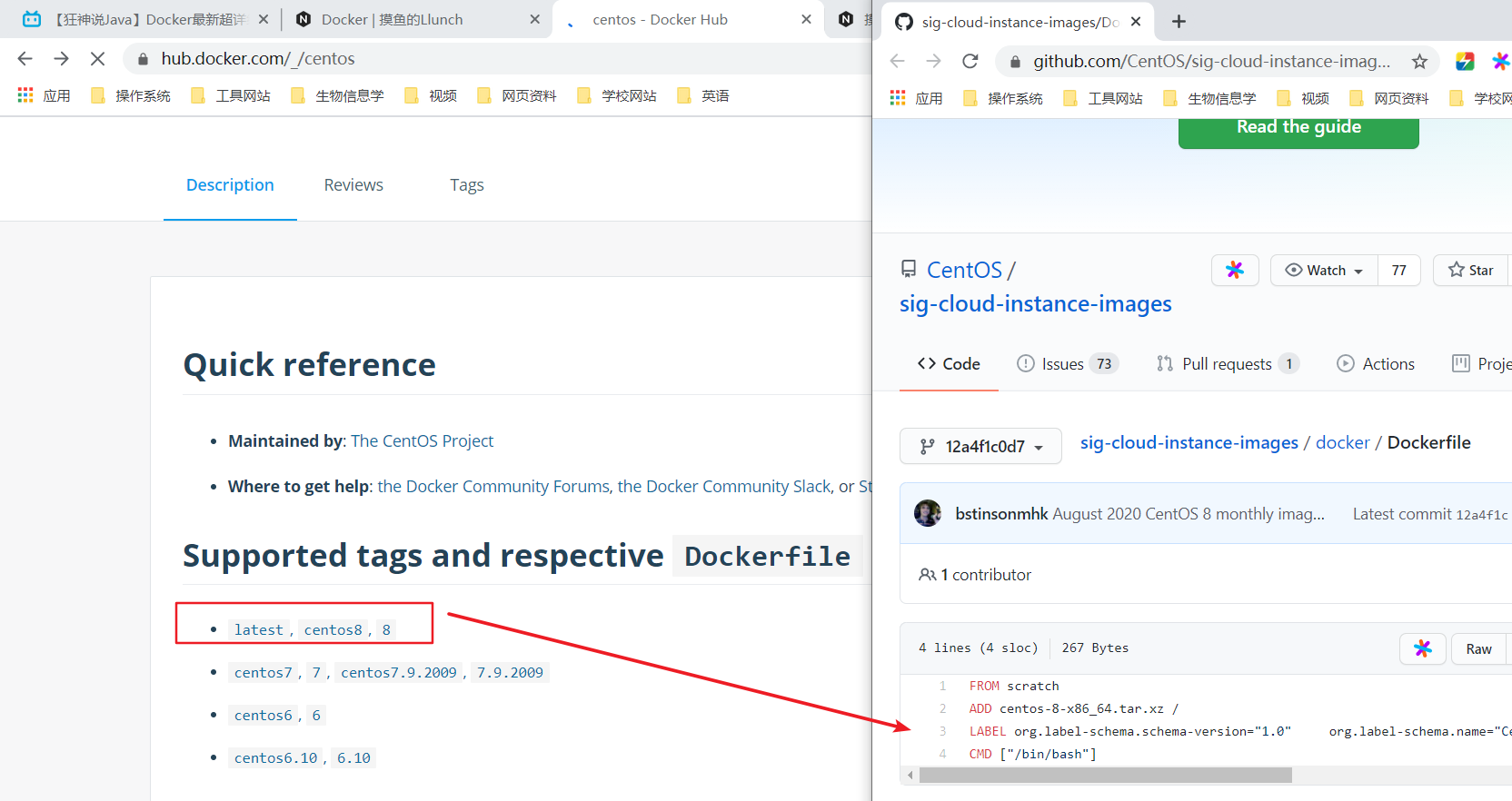1512x801 pixels.
Task: Open the apps grid in the left window's bookmarks bar
Action: point(25,95)
